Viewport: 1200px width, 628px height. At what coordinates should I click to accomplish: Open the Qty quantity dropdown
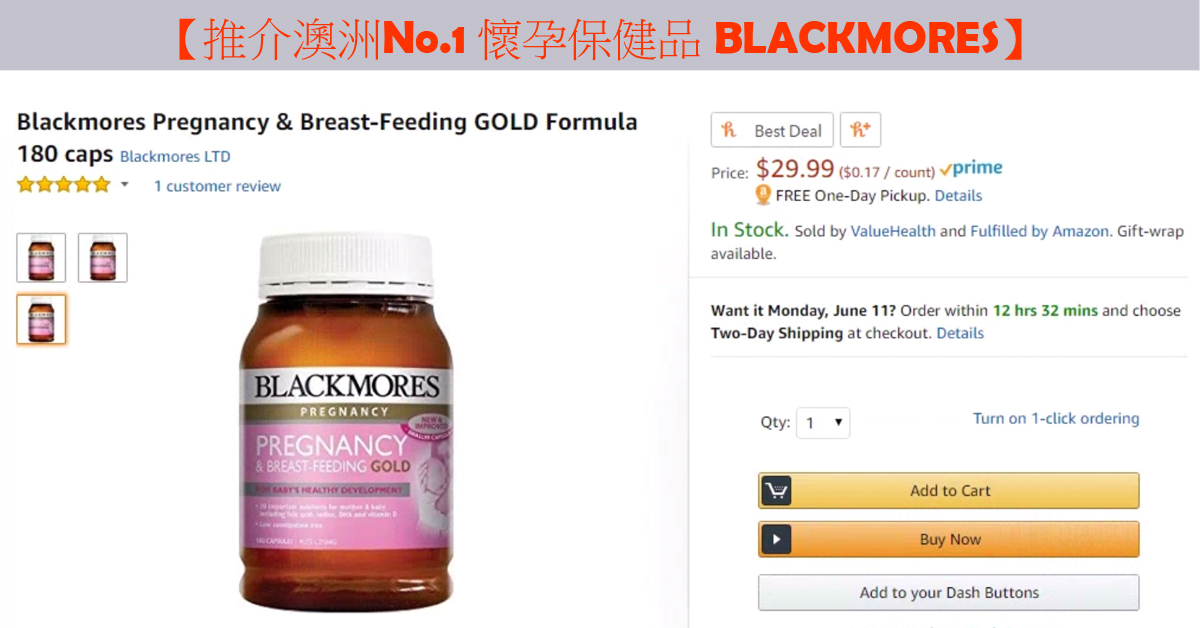[823, 423]
